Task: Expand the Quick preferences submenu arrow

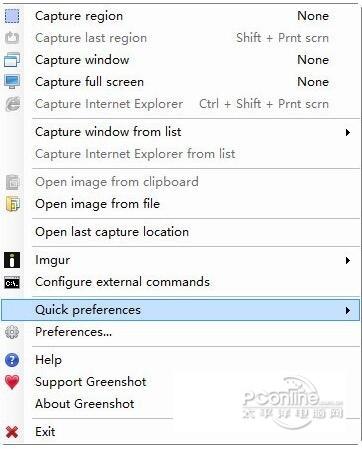Action: (x=348, y=310)
